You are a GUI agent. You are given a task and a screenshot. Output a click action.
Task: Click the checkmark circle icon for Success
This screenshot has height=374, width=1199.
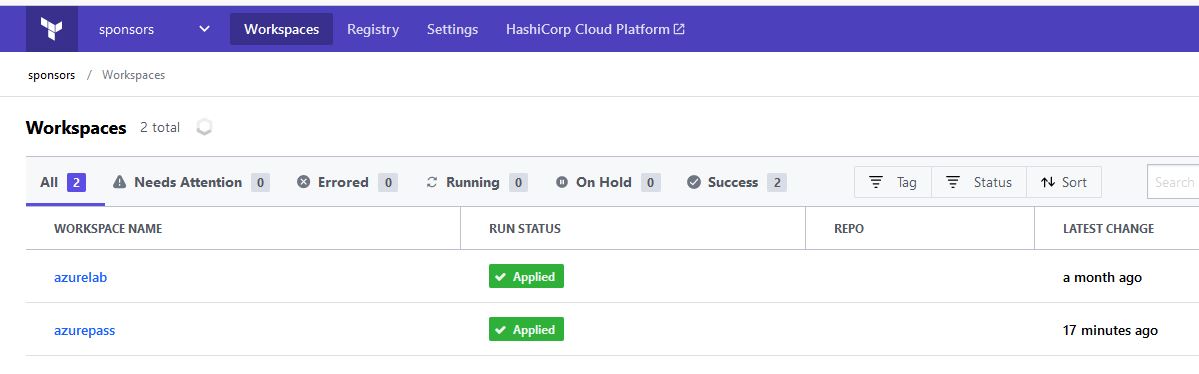[x=694, y=182]
